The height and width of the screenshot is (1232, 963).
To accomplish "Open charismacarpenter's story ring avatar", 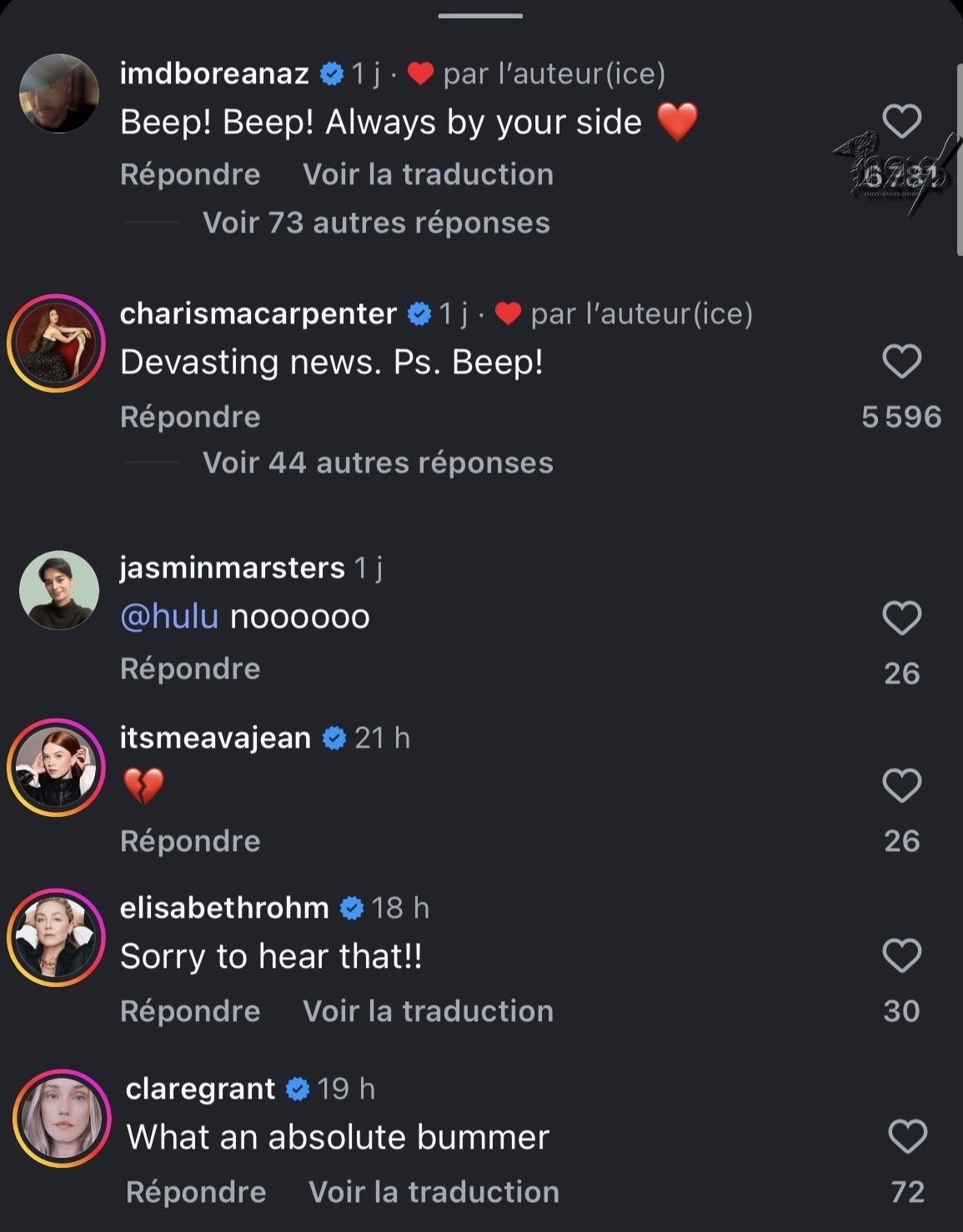I will (x=56, y=343).
